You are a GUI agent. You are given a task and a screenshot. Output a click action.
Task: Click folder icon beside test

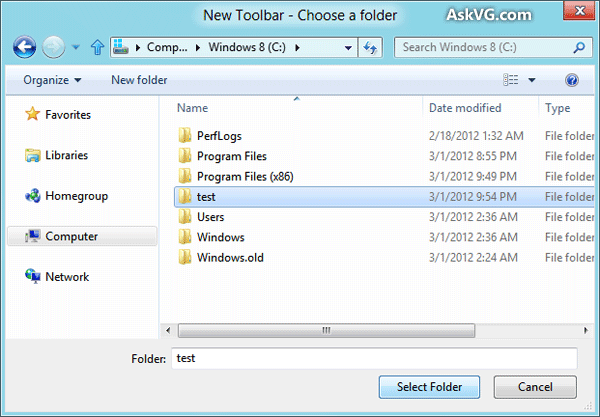click(185, 196)
